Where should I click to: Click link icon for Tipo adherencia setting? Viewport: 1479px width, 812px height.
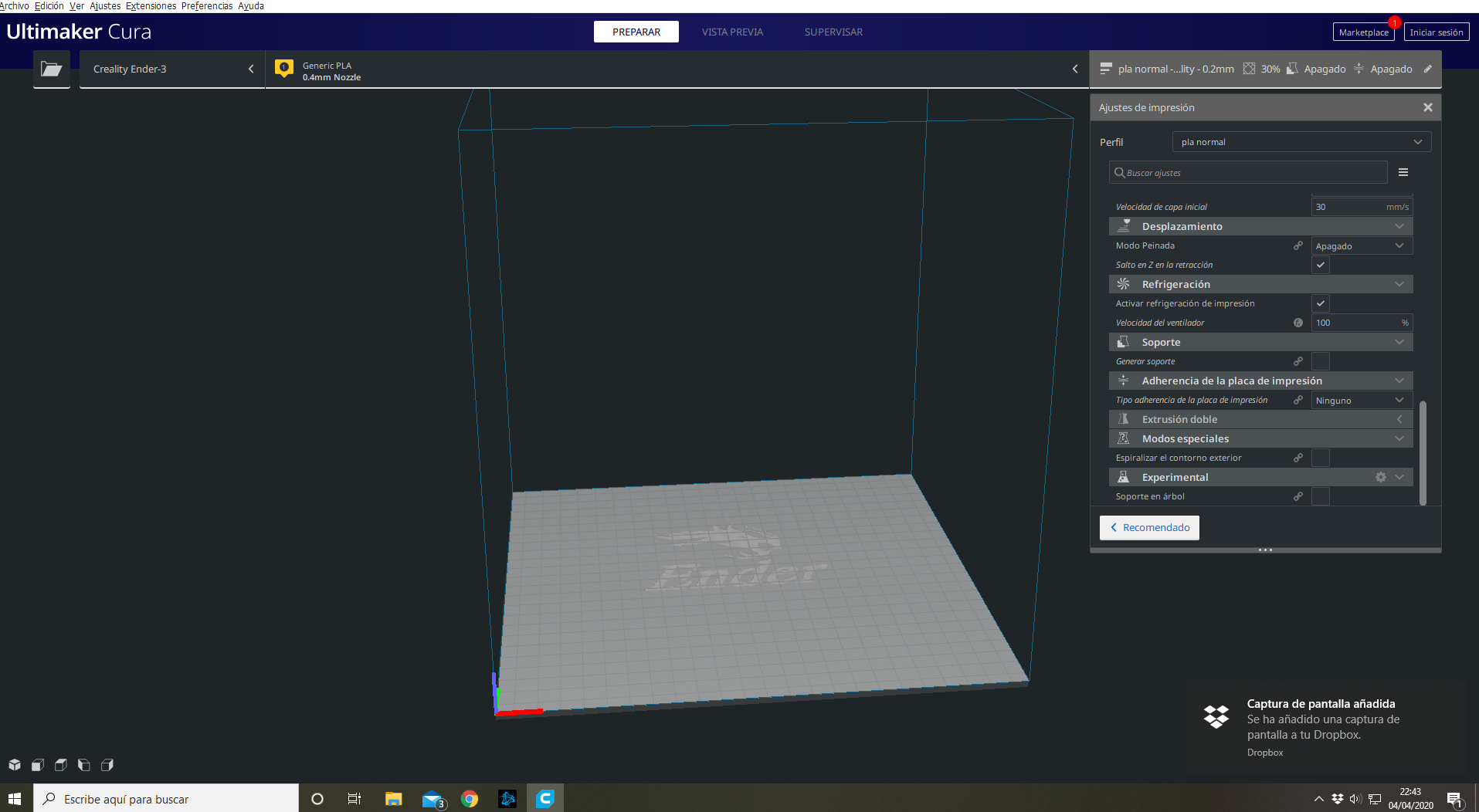click(1298, 400)
